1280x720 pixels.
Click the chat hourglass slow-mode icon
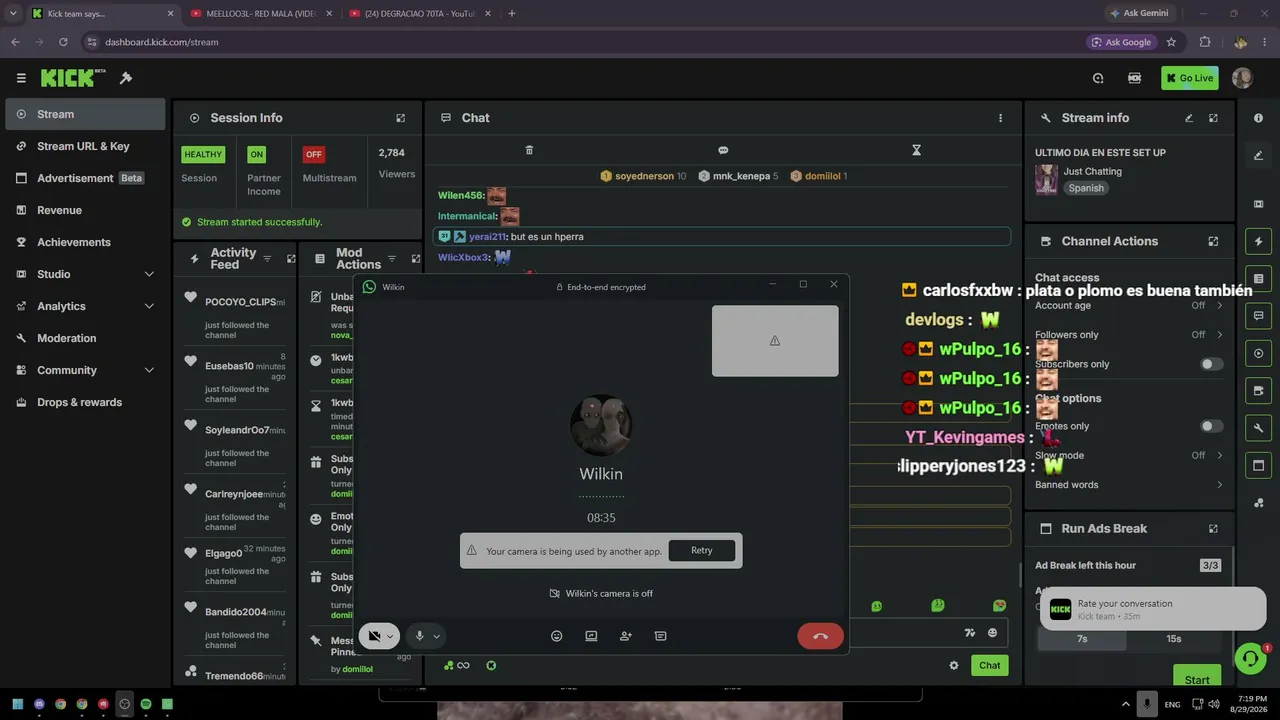pyautogui.click(x=916, y=150)
